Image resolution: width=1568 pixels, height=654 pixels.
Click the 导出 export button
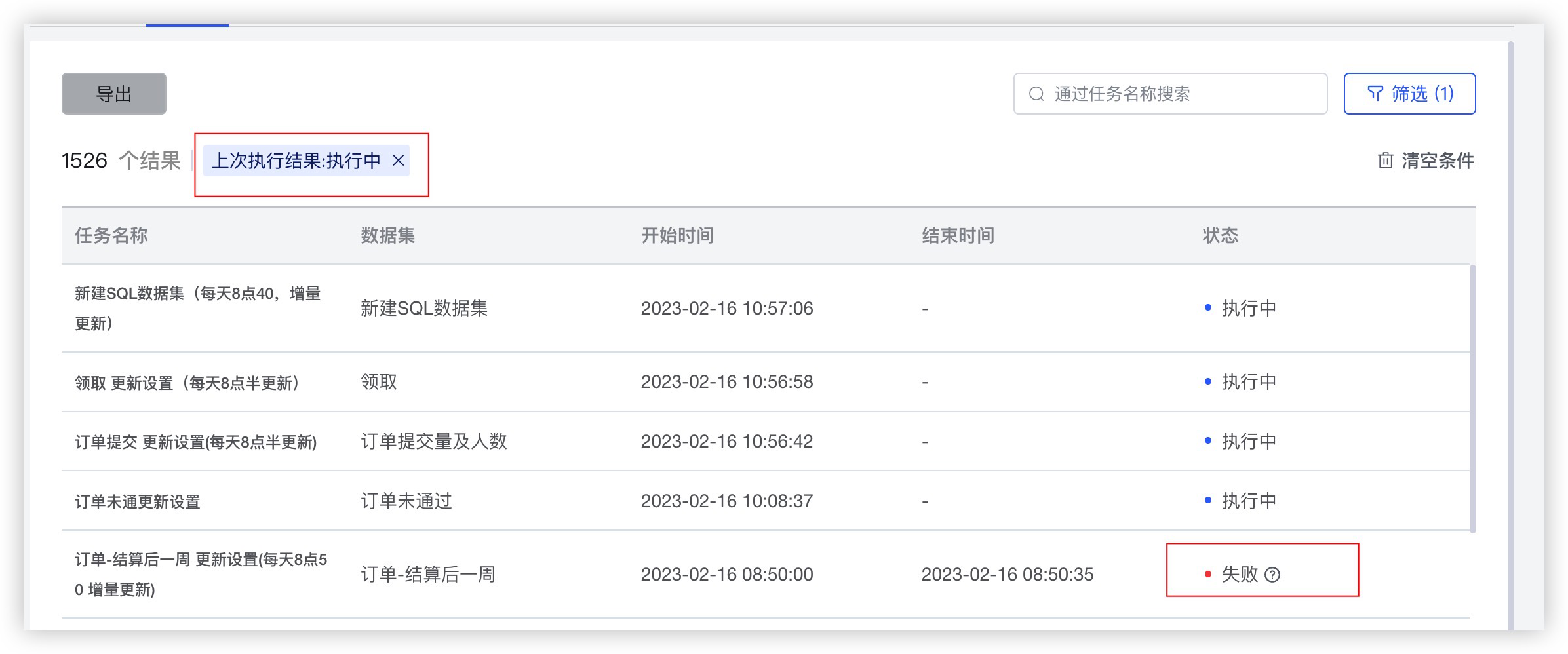[114, 94]
